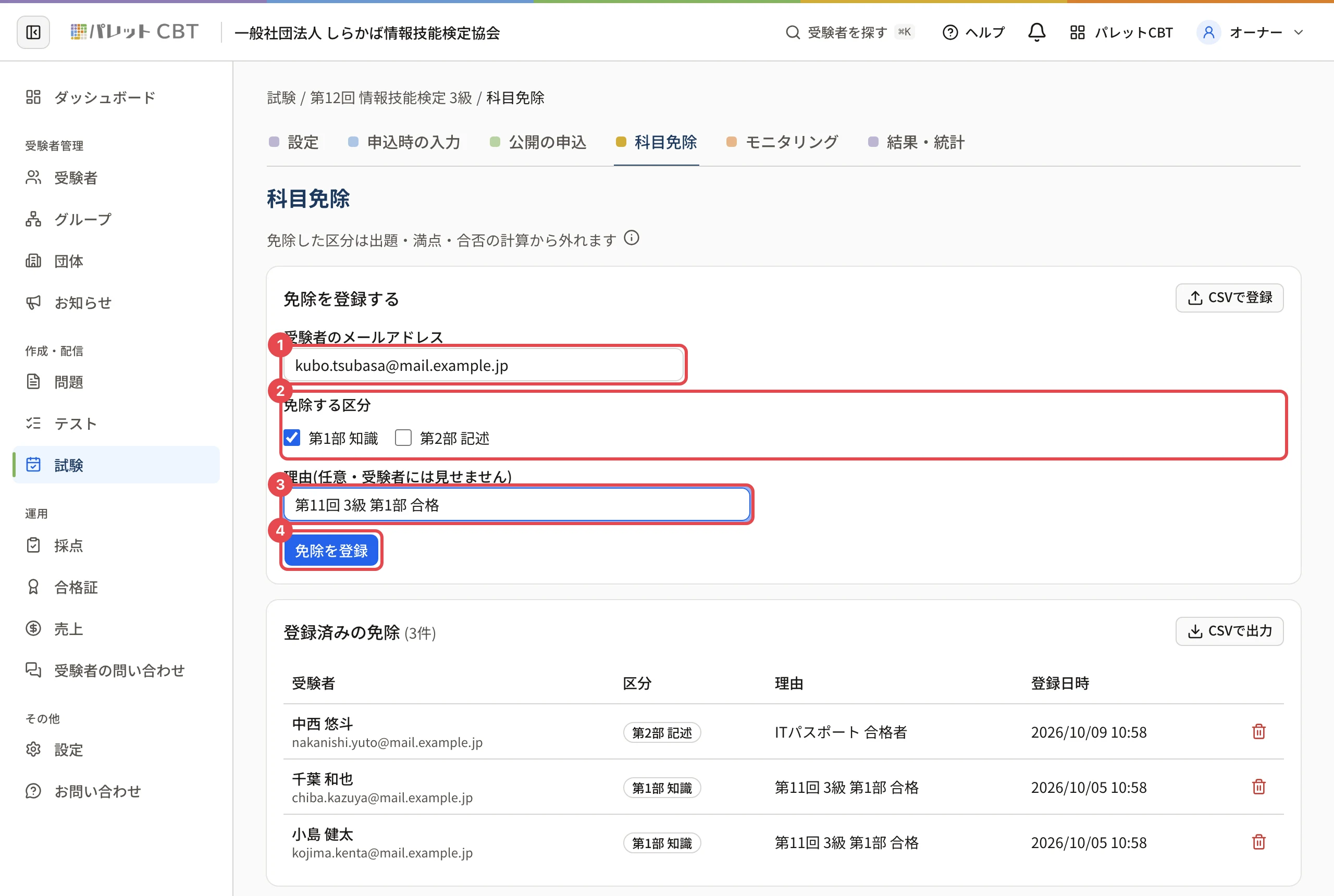Delete the 千葉 和也 exemption with the trash icon
This screenshot has height=896, width=1334.
(x=1258, y=787)
